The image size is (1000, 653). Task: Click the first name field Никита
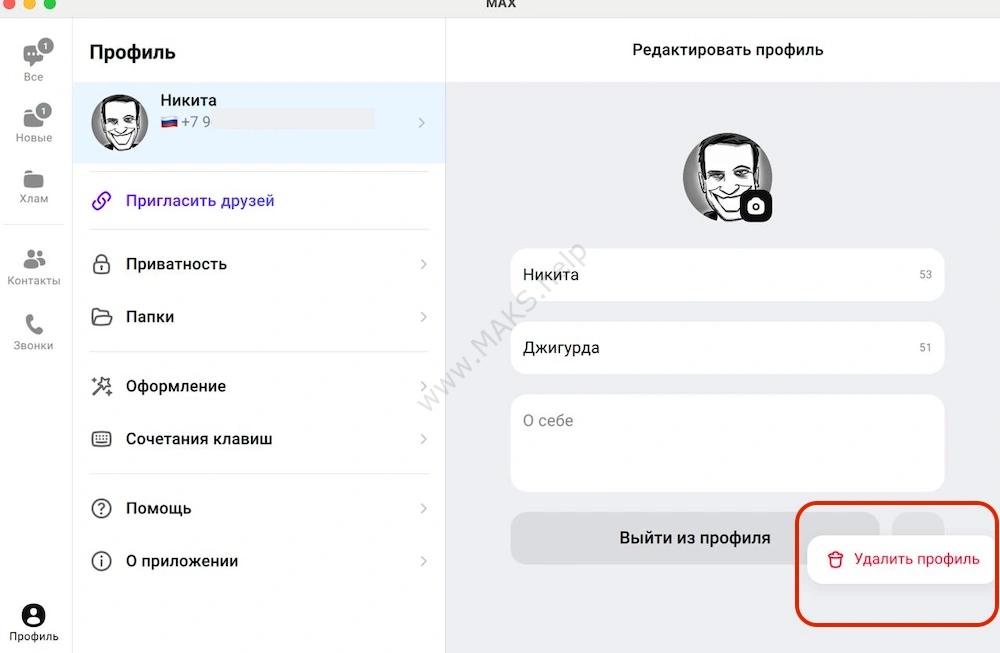click(x=710, y=275)
